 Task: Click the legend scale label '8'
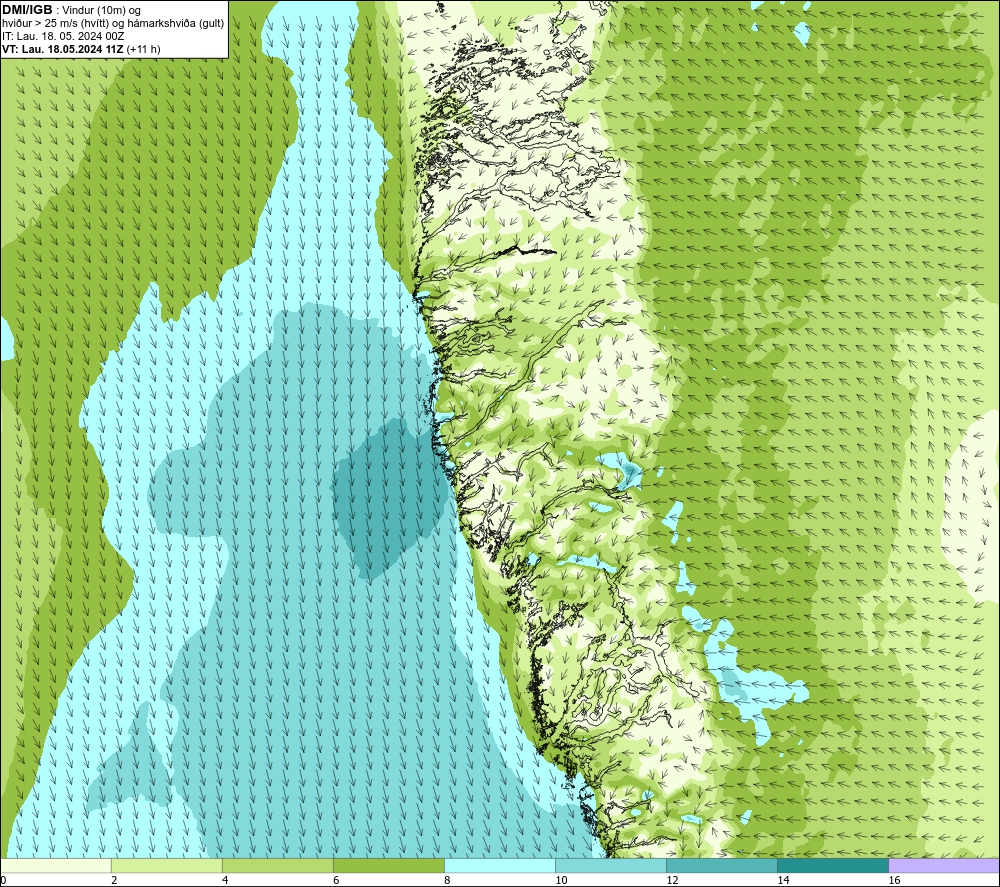pos(447,880)
